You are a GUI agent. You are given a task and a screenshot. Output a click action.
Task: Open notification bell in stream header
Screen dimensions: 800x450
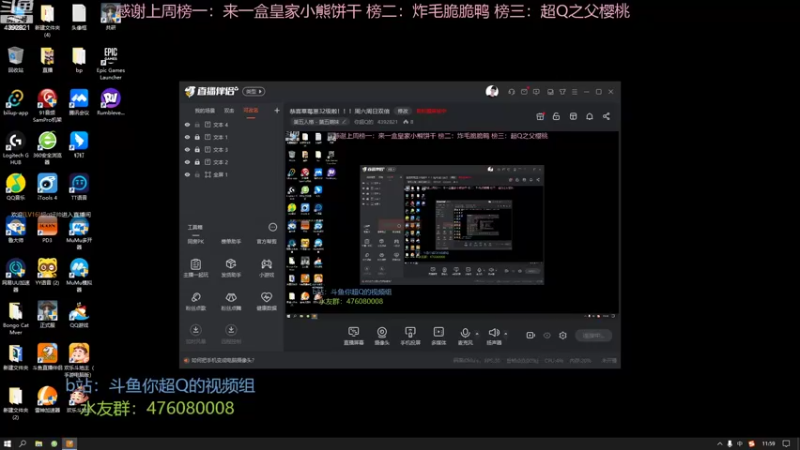[x=589, y=116]
